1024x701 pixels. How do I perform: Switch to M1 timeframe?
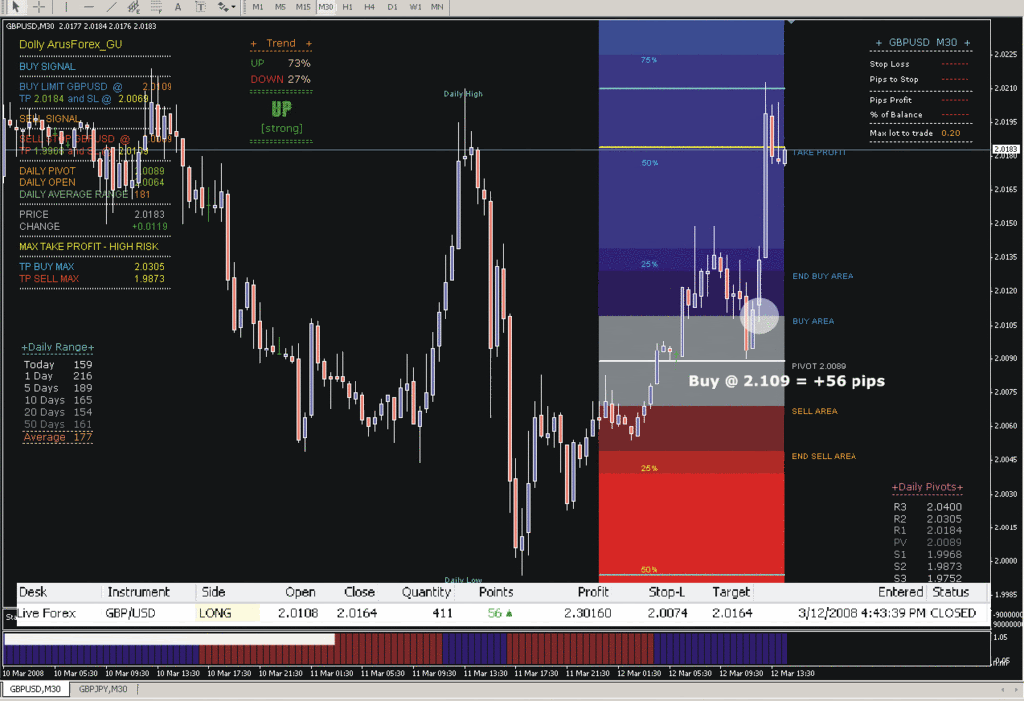pyautogui.click(x=258, y=7)
